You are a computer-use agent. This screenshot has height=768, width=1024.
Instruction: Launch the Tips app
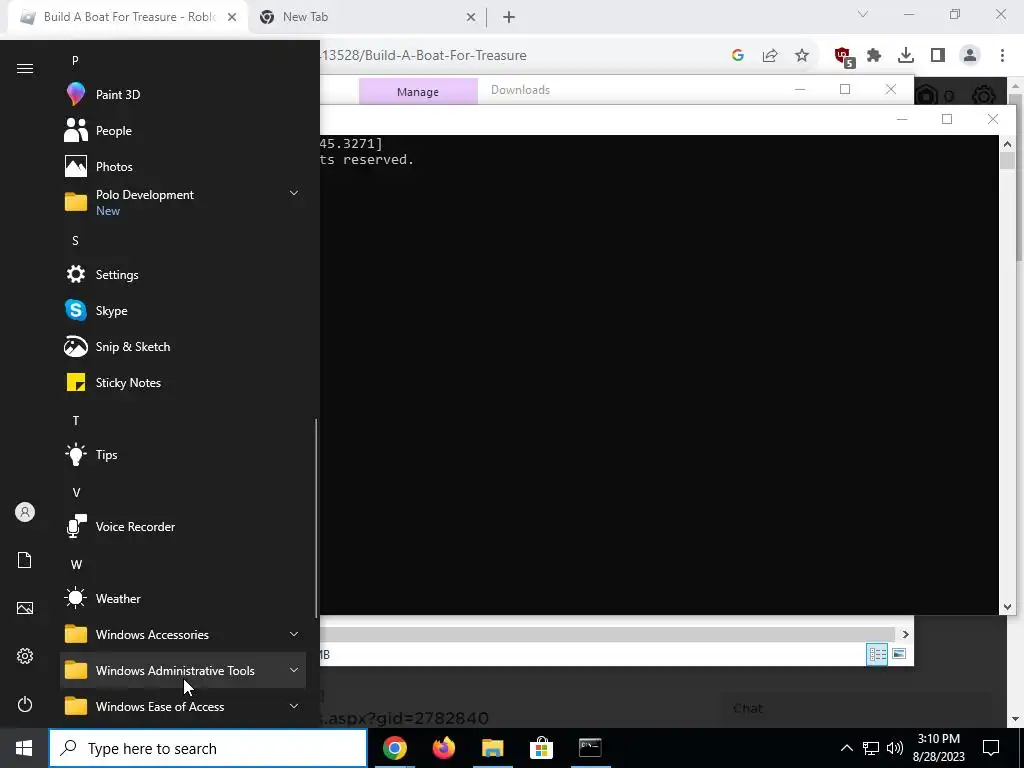click(183, 455)
